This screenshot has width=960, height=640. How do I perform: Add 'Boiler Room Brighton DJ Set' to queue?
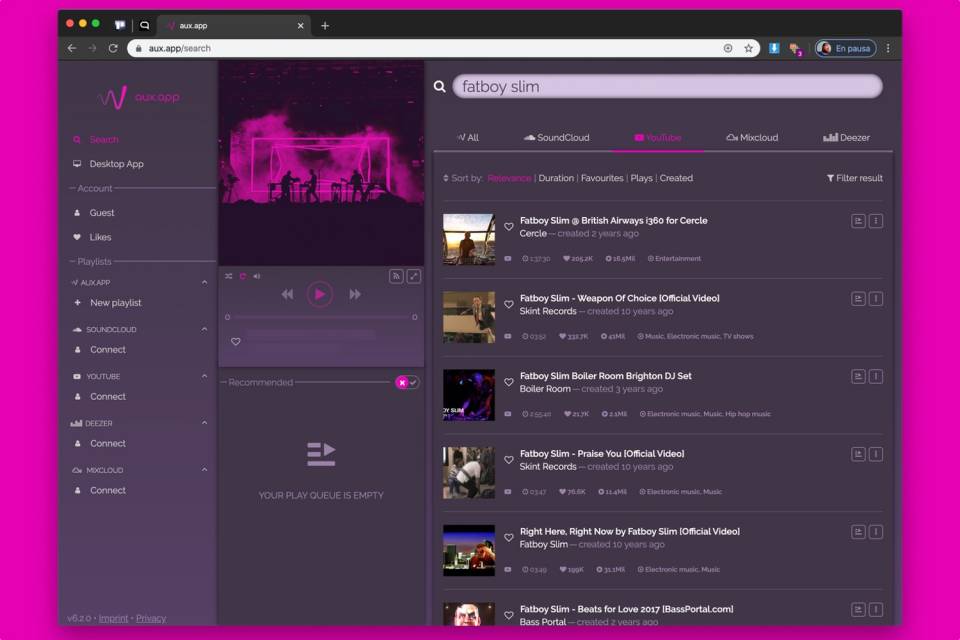tap(858, 377)
